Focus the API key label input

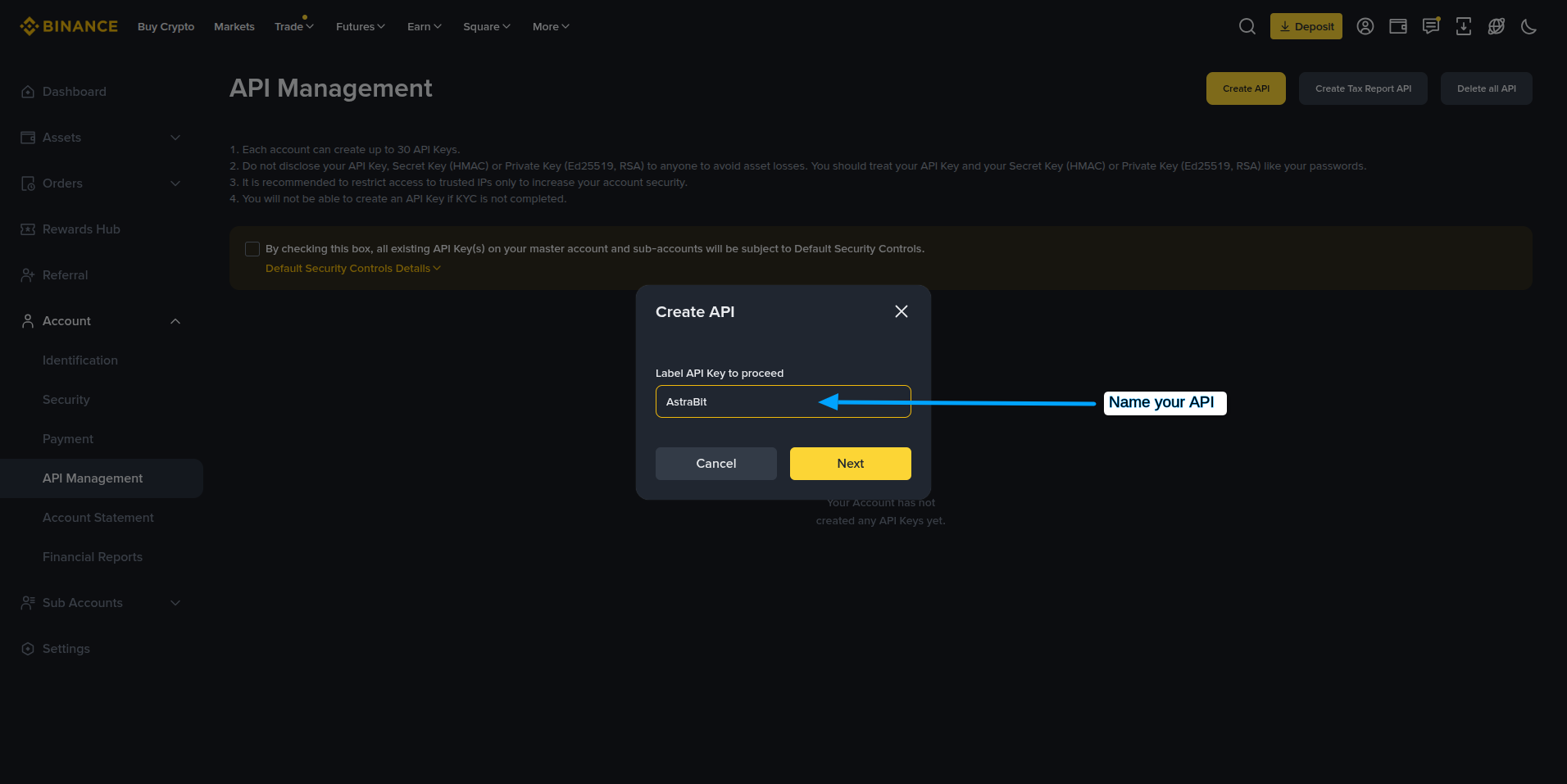783,401
